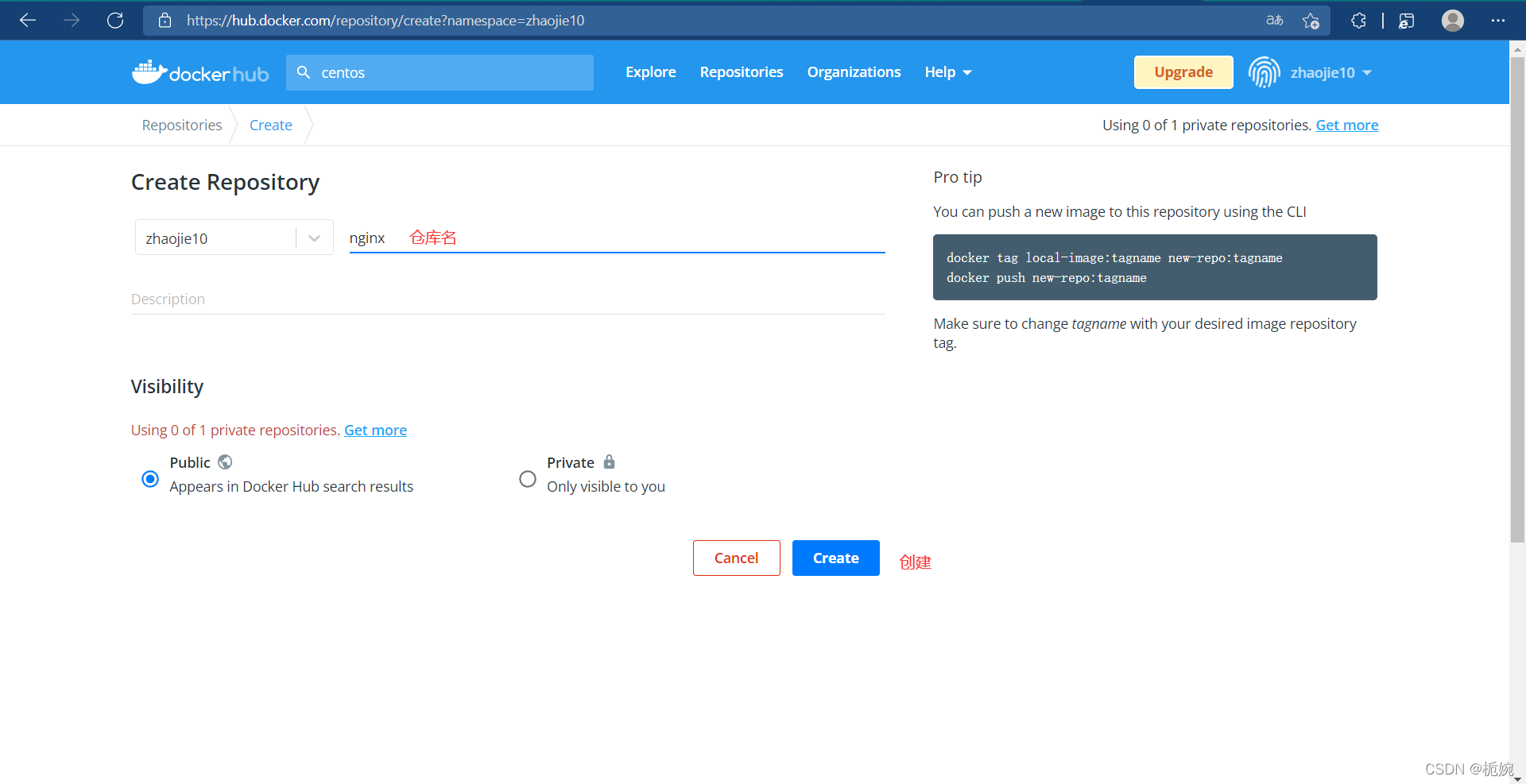1526x784 pixels.
Task: Click the Visibility heading
Action: click(167, 387)
